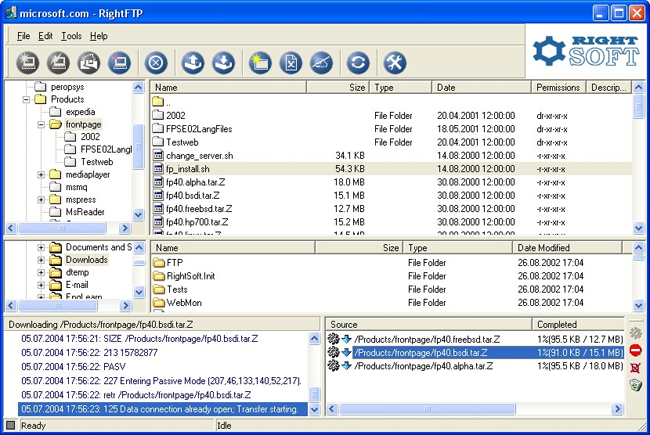The image size is (650, 435).
Task: Select the Tests local folder row
Action: tap(391, 289)
